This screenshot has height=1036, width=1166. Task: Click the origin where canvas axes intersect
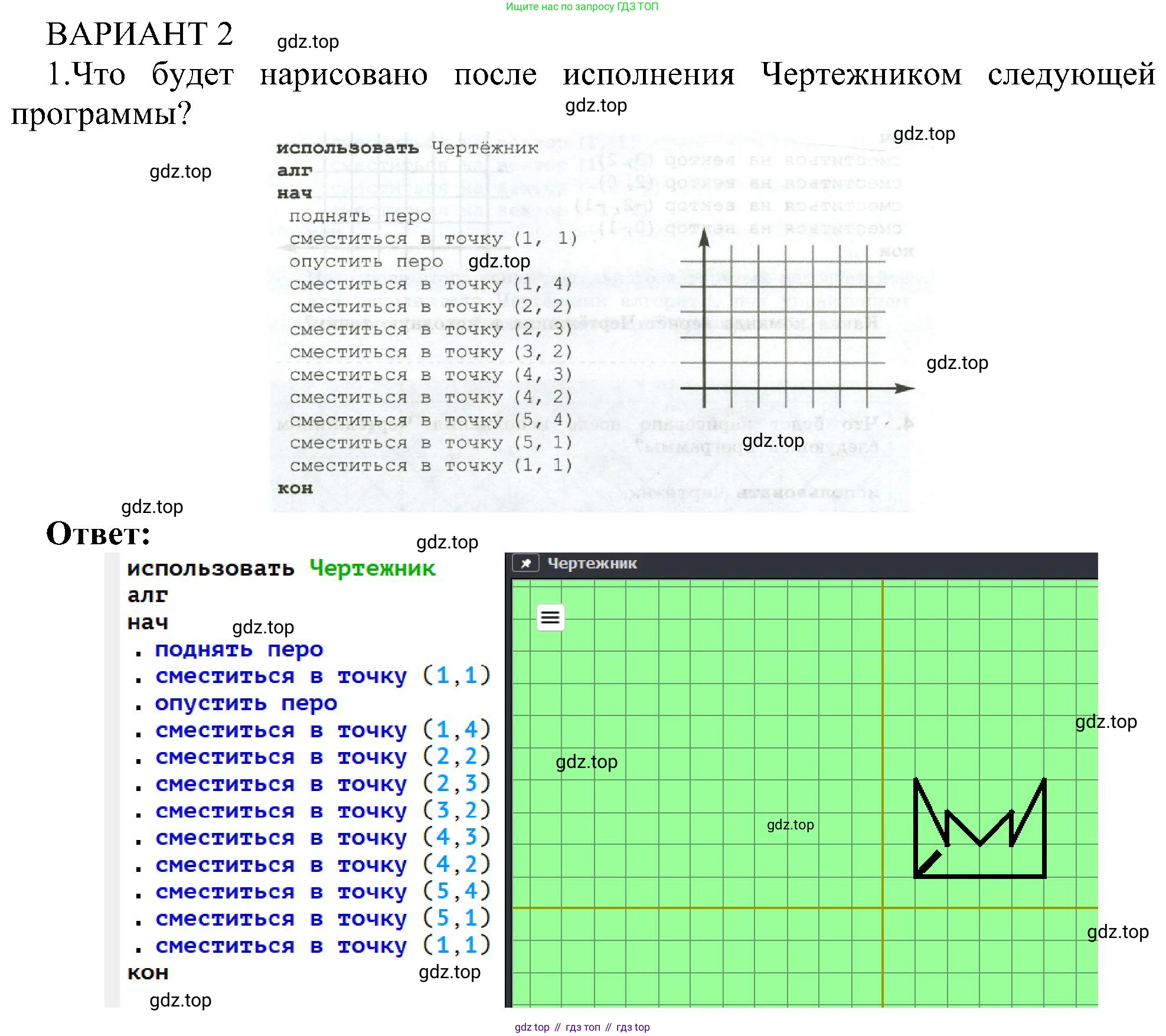(x=883, y=908)
